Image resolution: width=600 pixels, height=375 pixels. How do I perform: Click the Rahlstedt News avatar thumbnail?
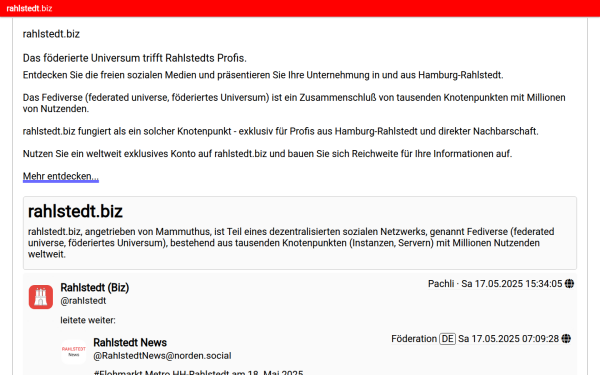74,351
